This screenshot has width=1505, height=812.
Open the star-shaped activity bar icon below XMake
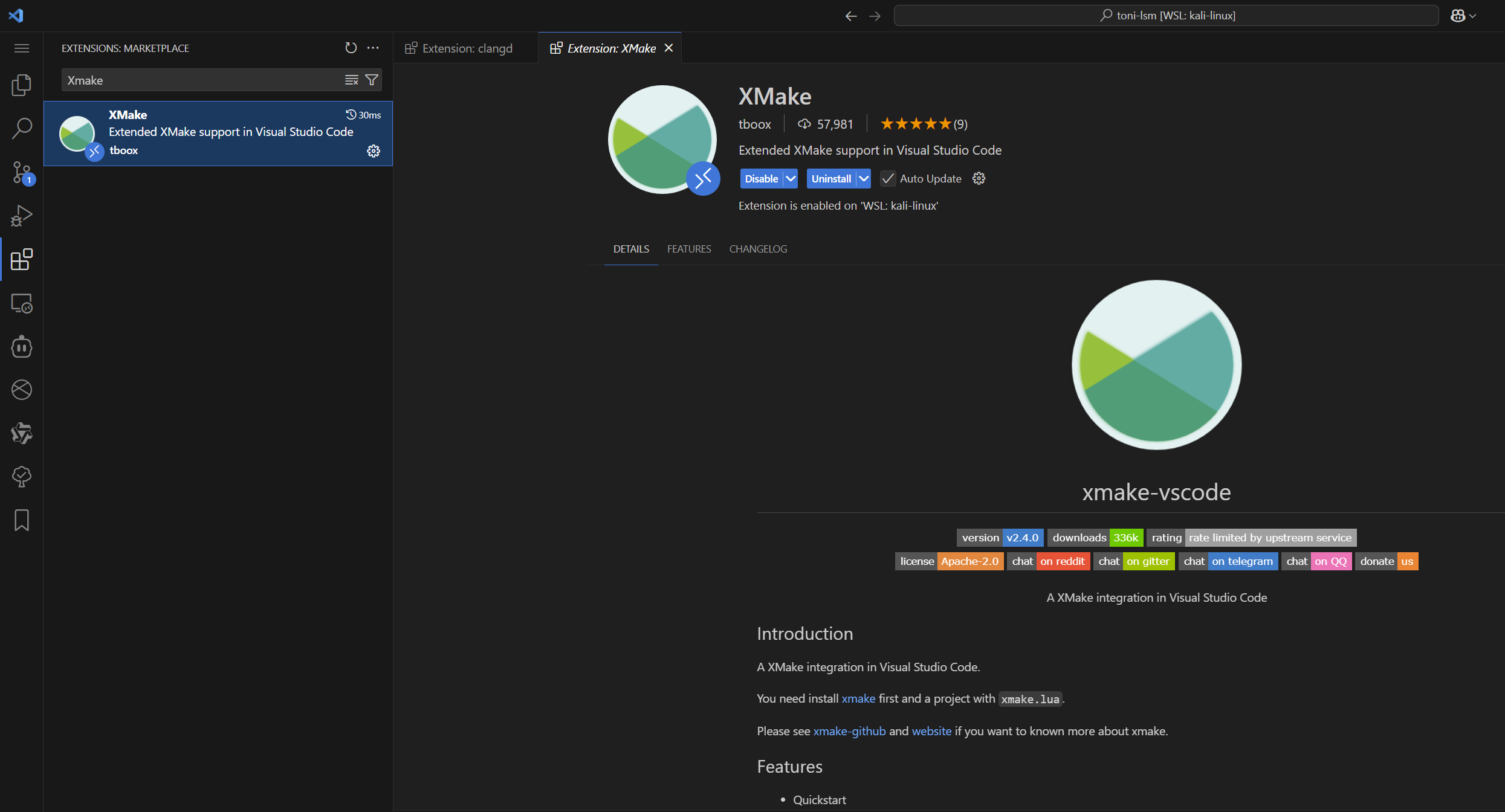(22, 433)
